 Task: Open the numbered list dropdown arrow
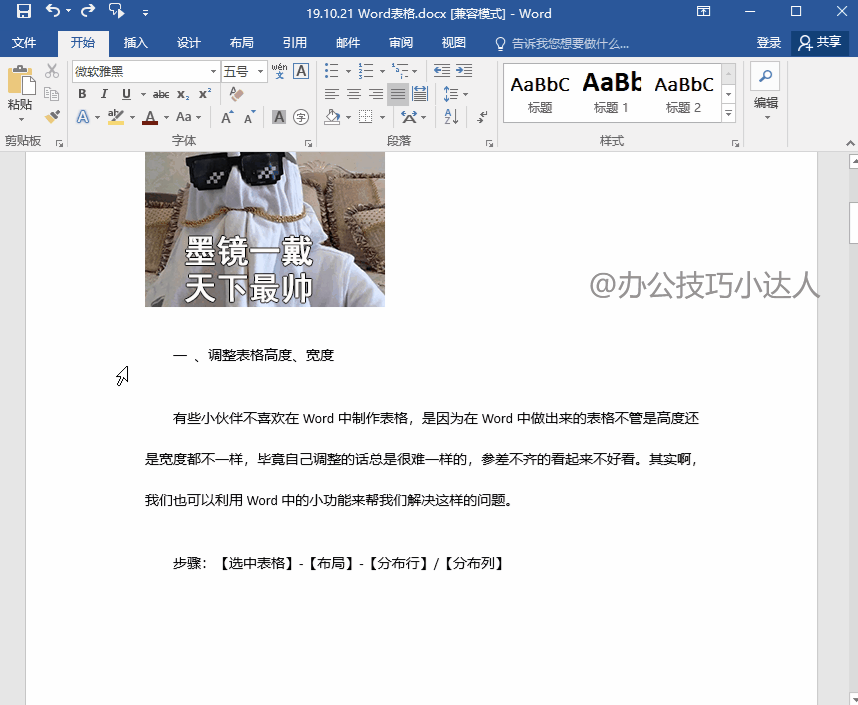click(382, 71)
